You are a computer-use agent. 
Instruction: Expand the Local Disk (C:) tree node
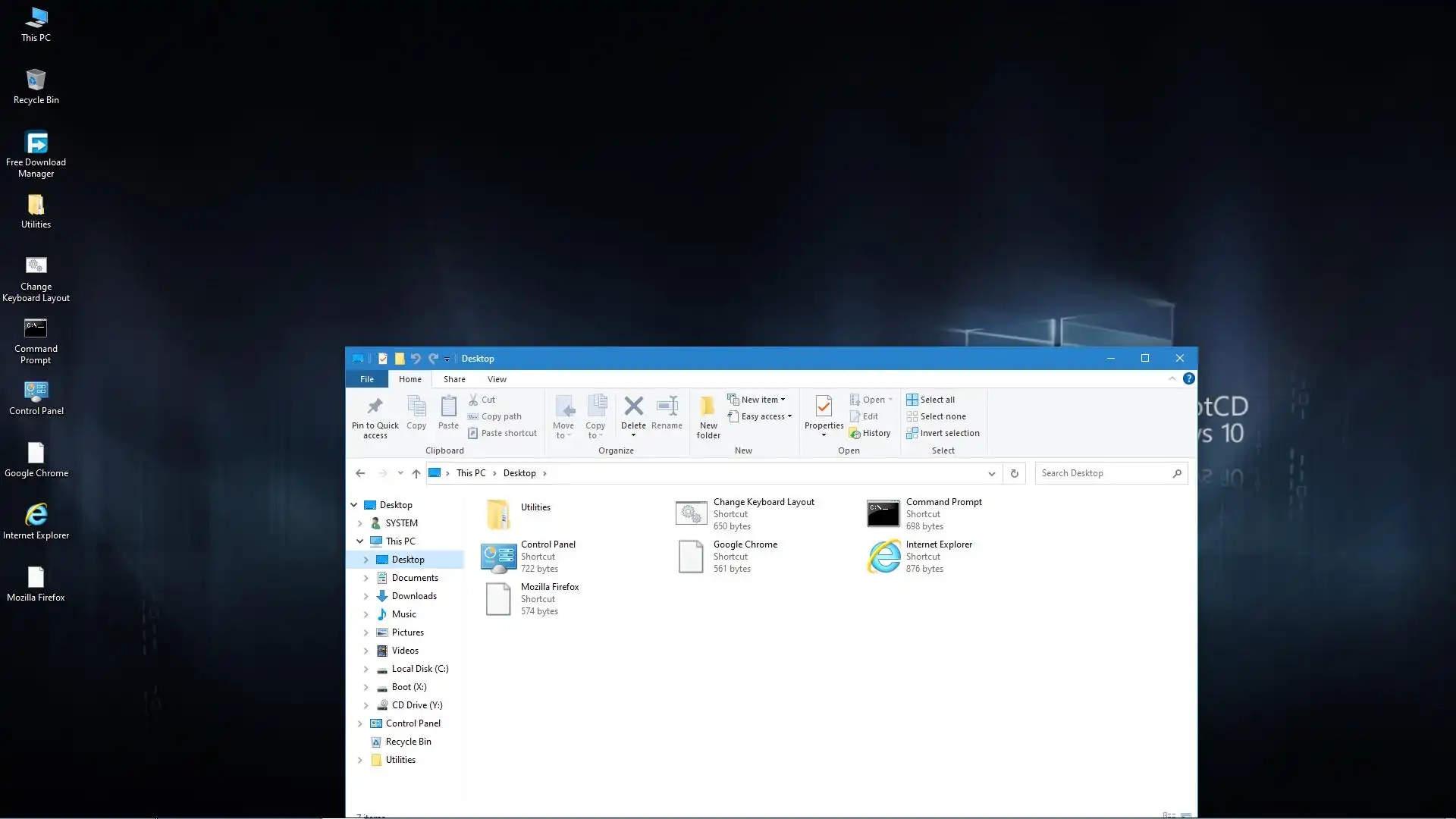(366, 669)
